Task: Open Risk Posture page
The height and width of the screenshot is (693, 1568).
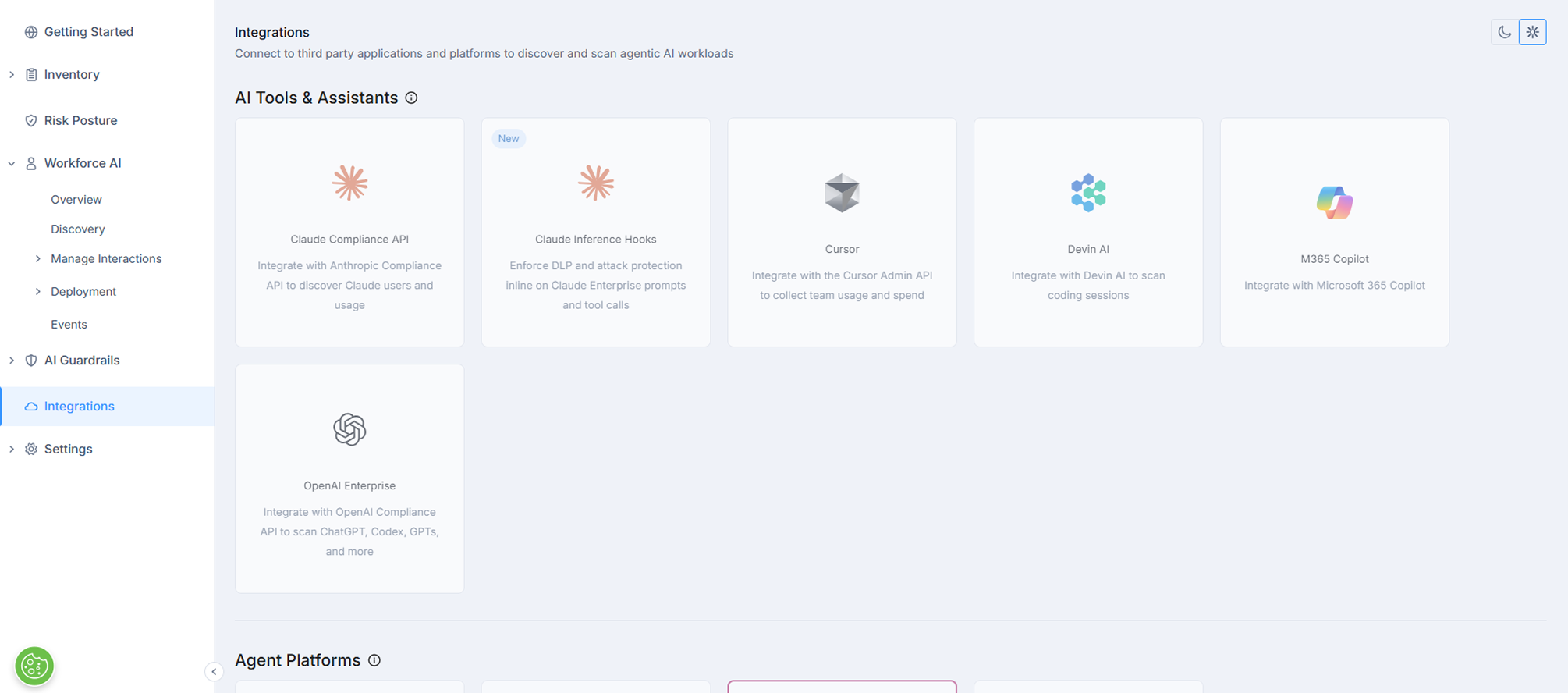Action: (x=81, y=120)
